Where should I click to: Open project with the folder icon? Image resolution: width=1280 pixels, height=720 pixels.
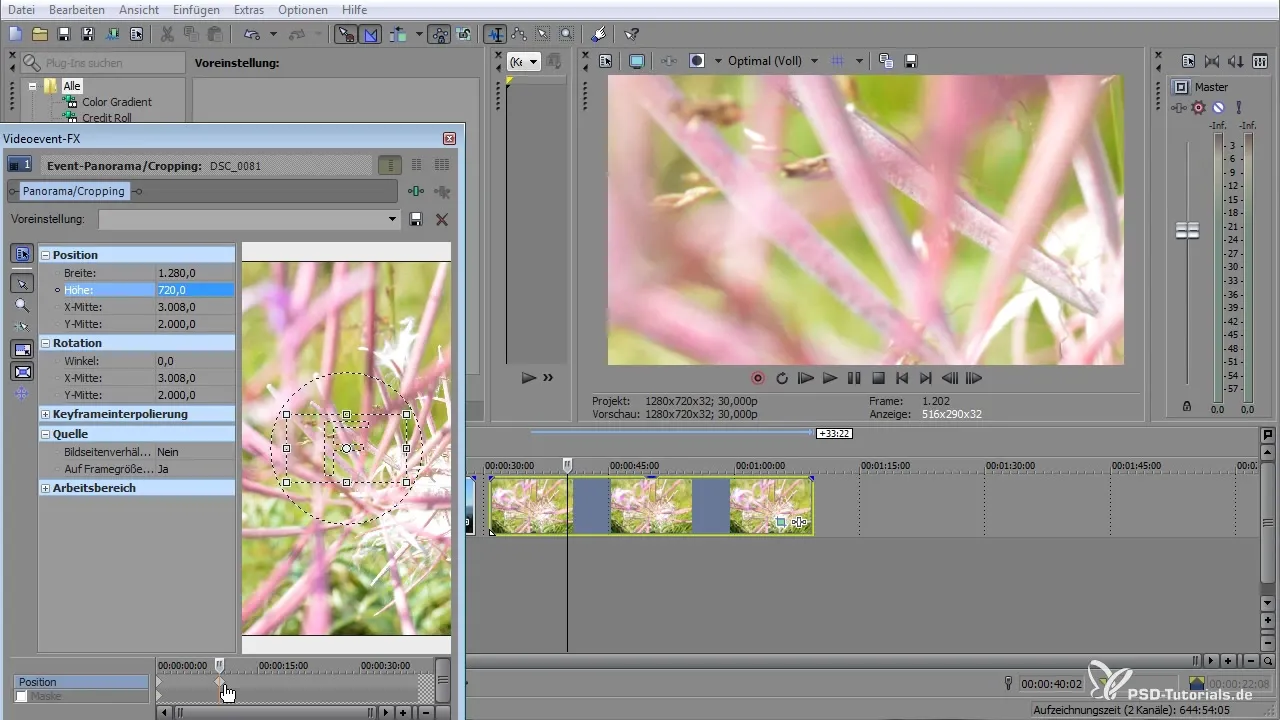point(40,34)
